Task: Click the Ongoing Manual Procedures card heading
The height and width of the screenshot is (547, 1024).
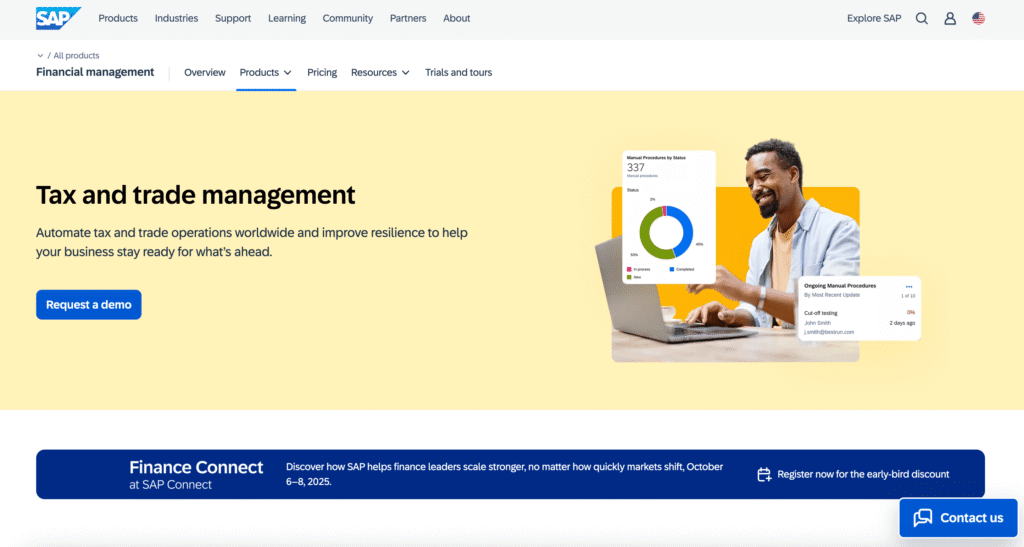Action: 840,286
